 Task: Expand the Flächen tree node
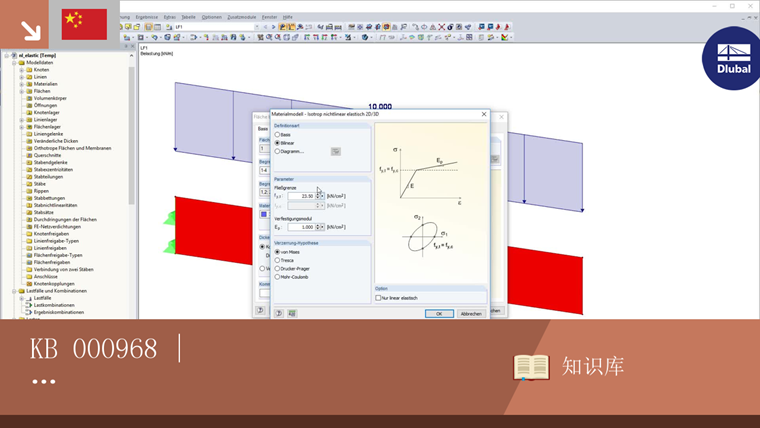[21, 91]
